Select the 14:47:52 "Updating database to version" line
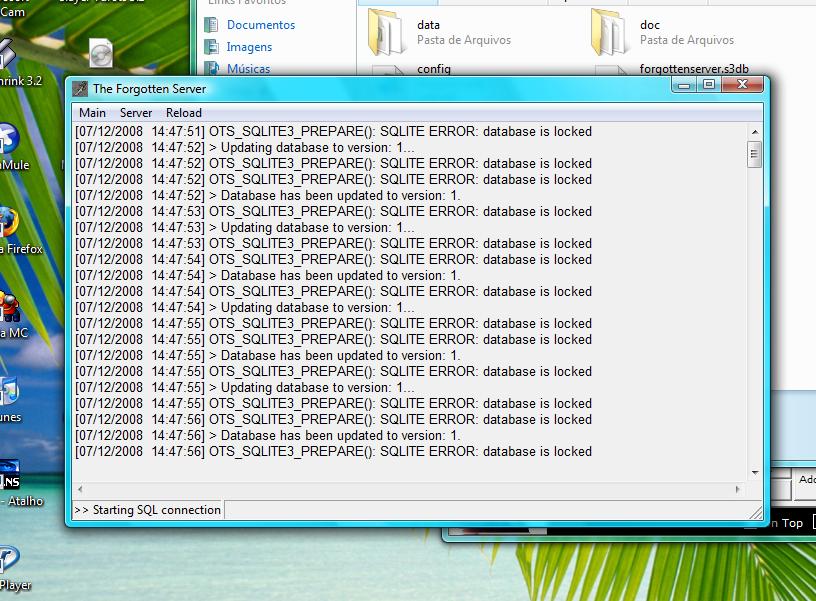Image resolution: width=816 pixels, height=601 pixels. click(x=245, y=148)
